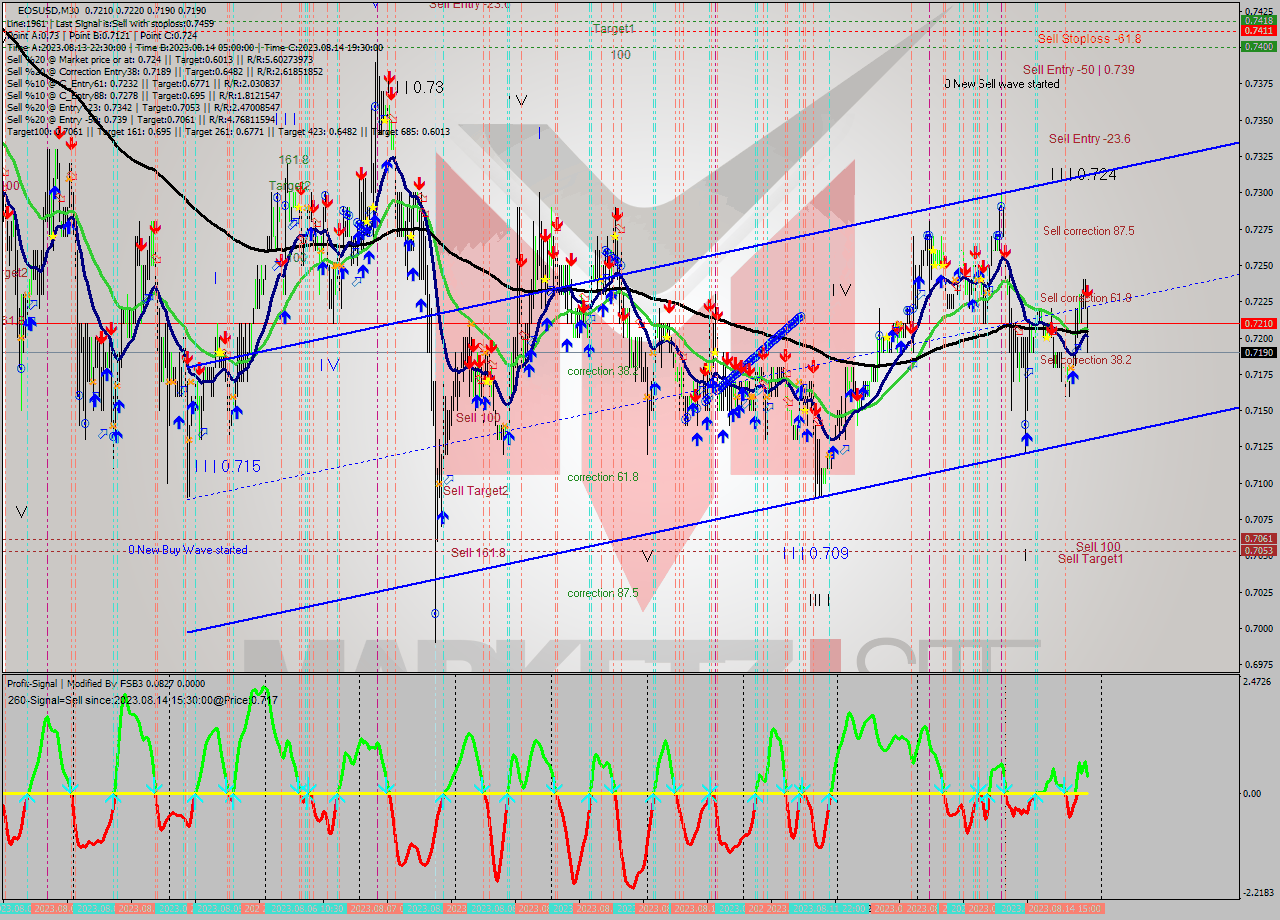Select the 0 New Buy Wave started label
The image size is (1280, 920).
pyautogui.click(x=187, y=549)
